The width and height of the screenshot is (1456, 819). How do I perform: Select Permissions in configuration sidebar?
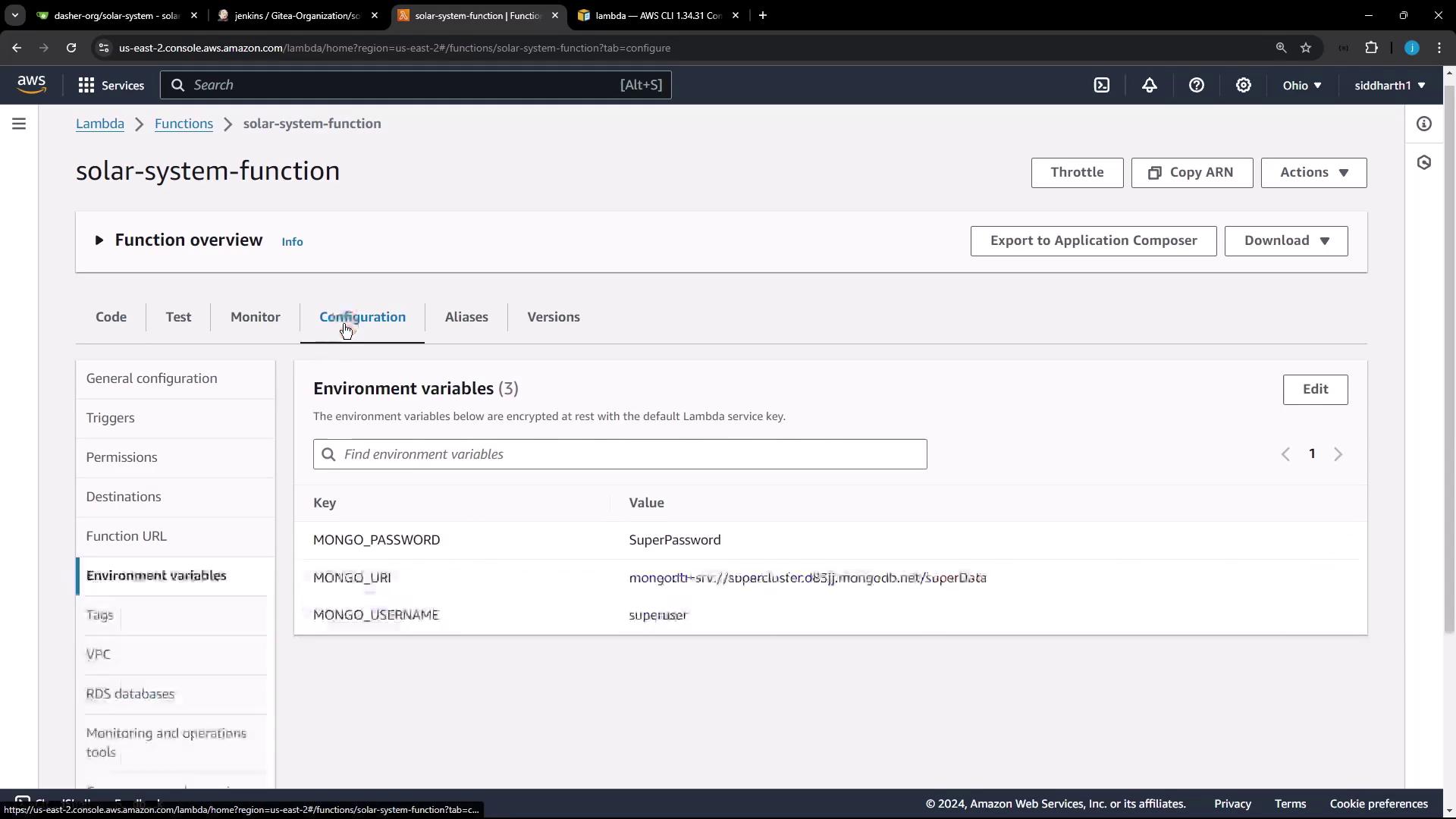[x=122, y=457]
